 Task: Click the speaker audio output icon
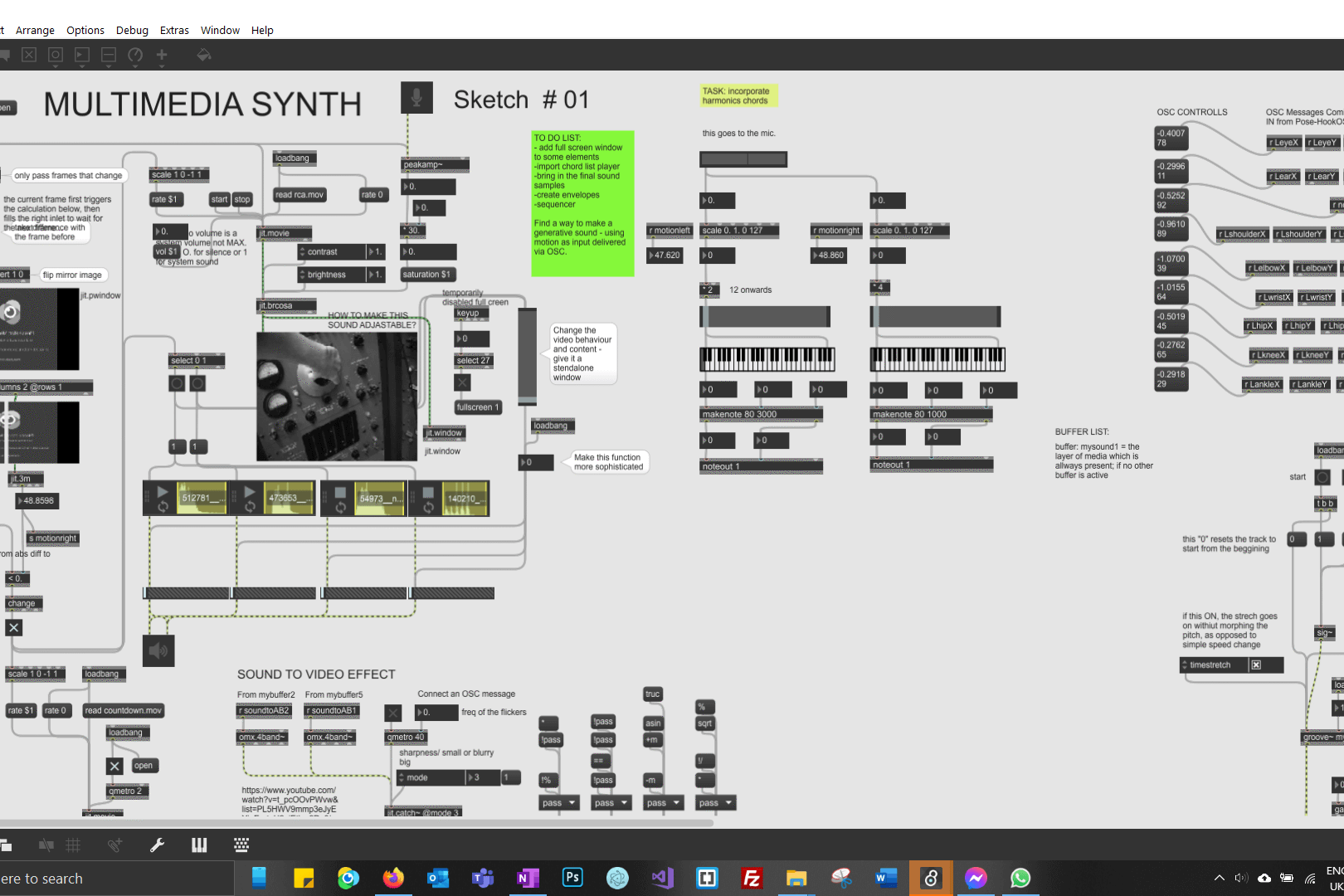(158, 650)
